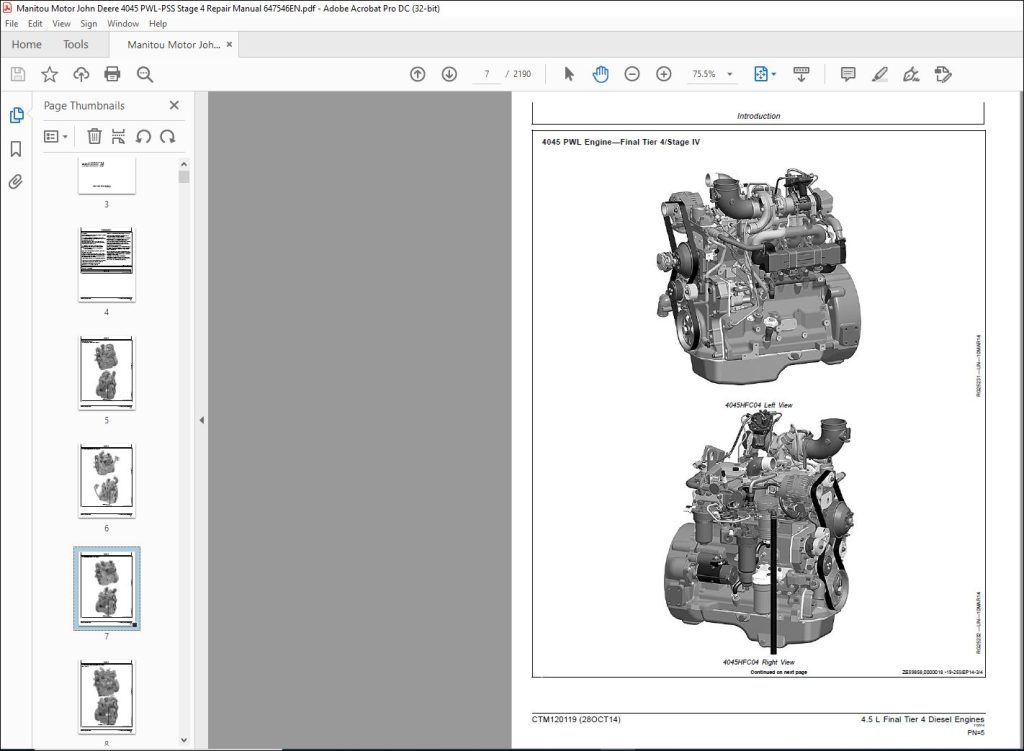The image size is (1024, 751).
Task: Add document to starred with star icon
Action: click(50, 74)
